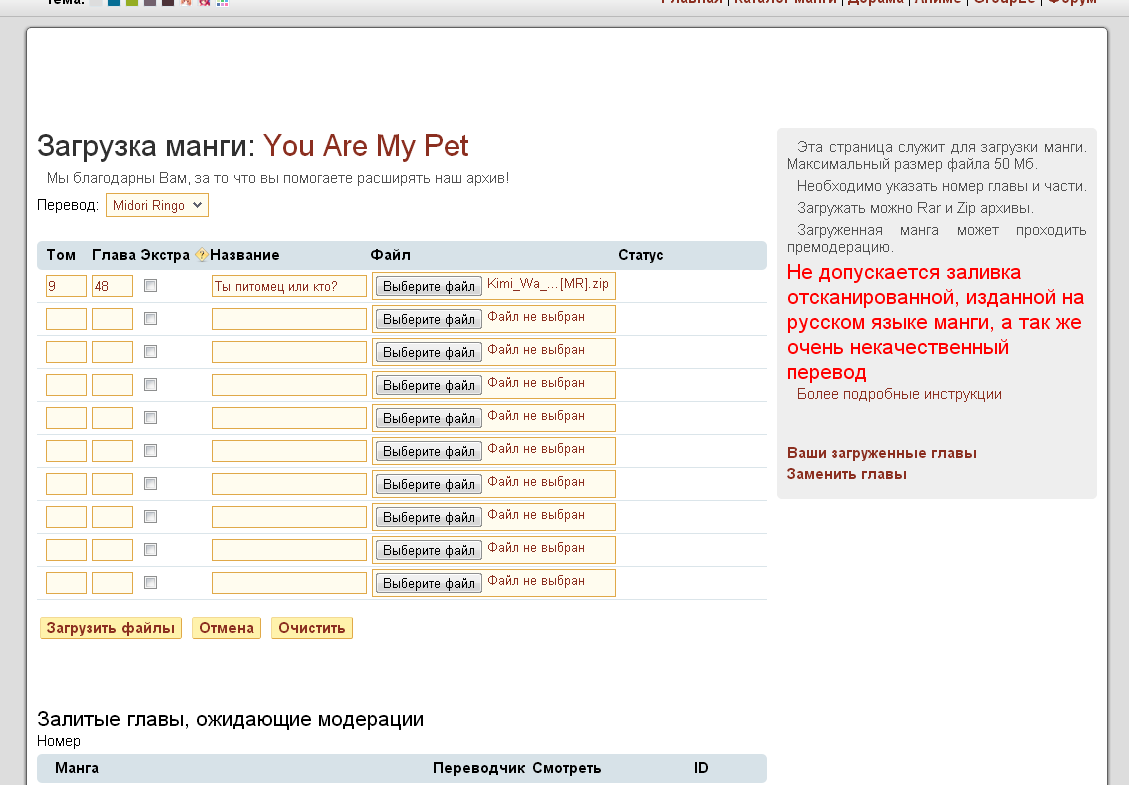The height and width of the screenshot is (785, 1129).
Task: Open the 'Заменить главы' link
Action: [847, 474]
